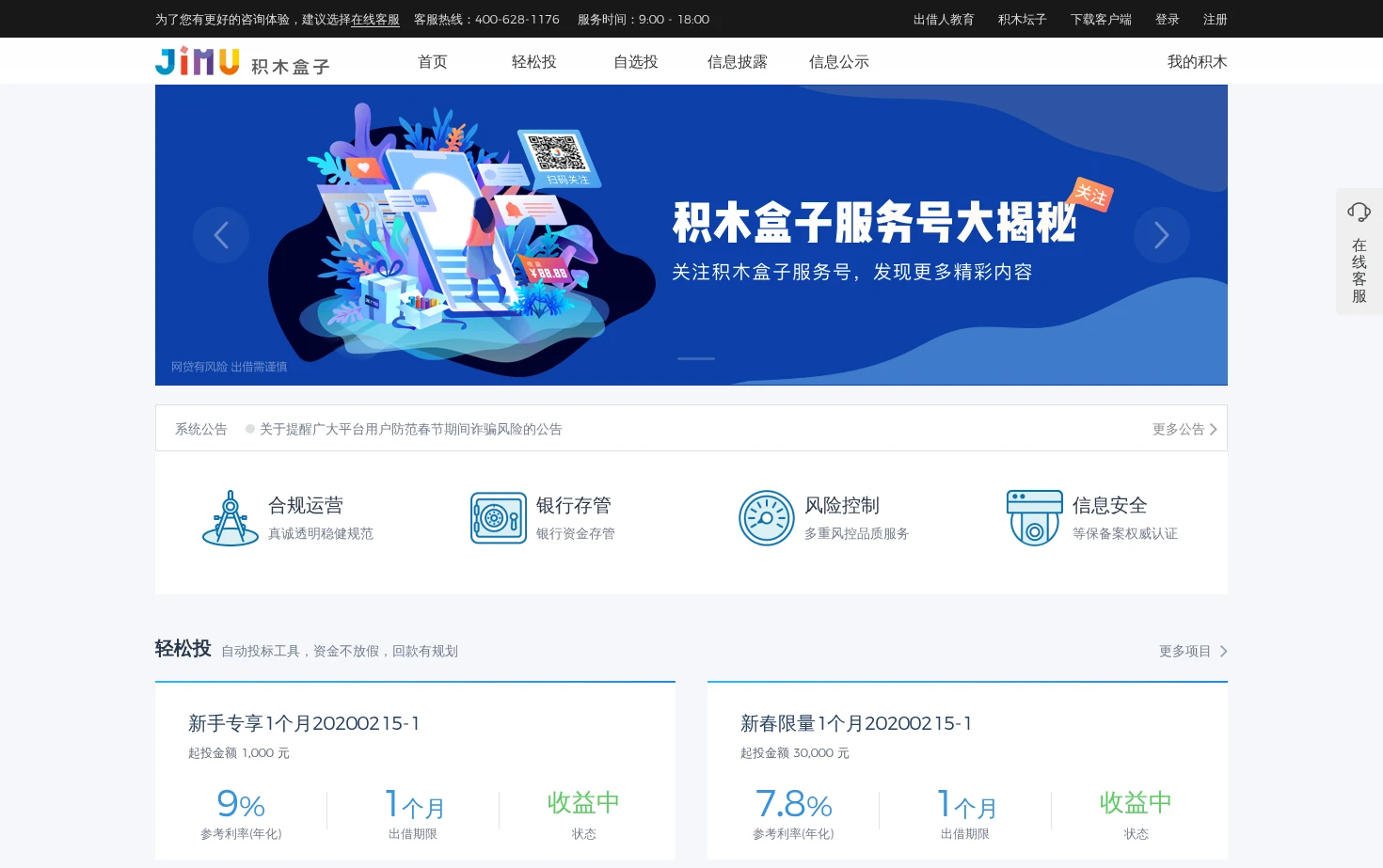Open 新手专享1个月20200215-1 project title
1383x868 pixels.
pyautogui.click(x=304, y=723)
